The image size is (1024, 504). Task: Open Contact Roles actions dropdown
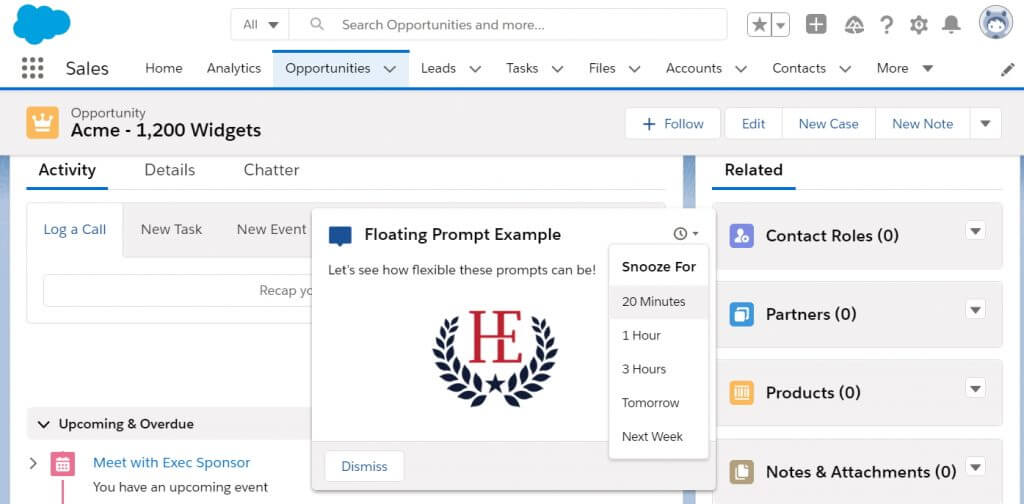click(975, 231)
